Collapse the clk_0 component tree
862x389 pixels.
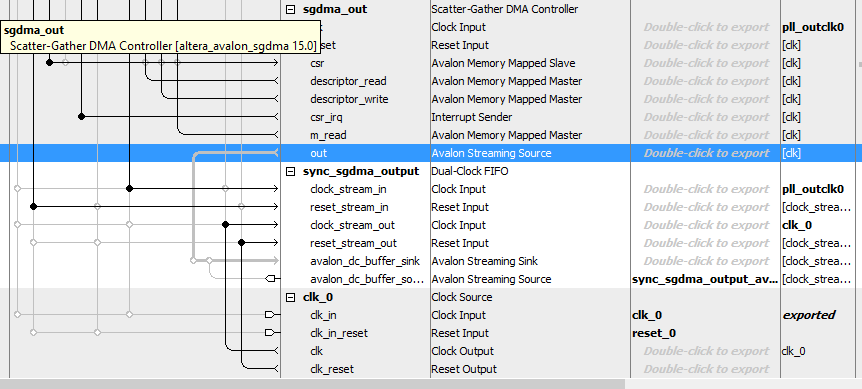(x=291, y=297)
